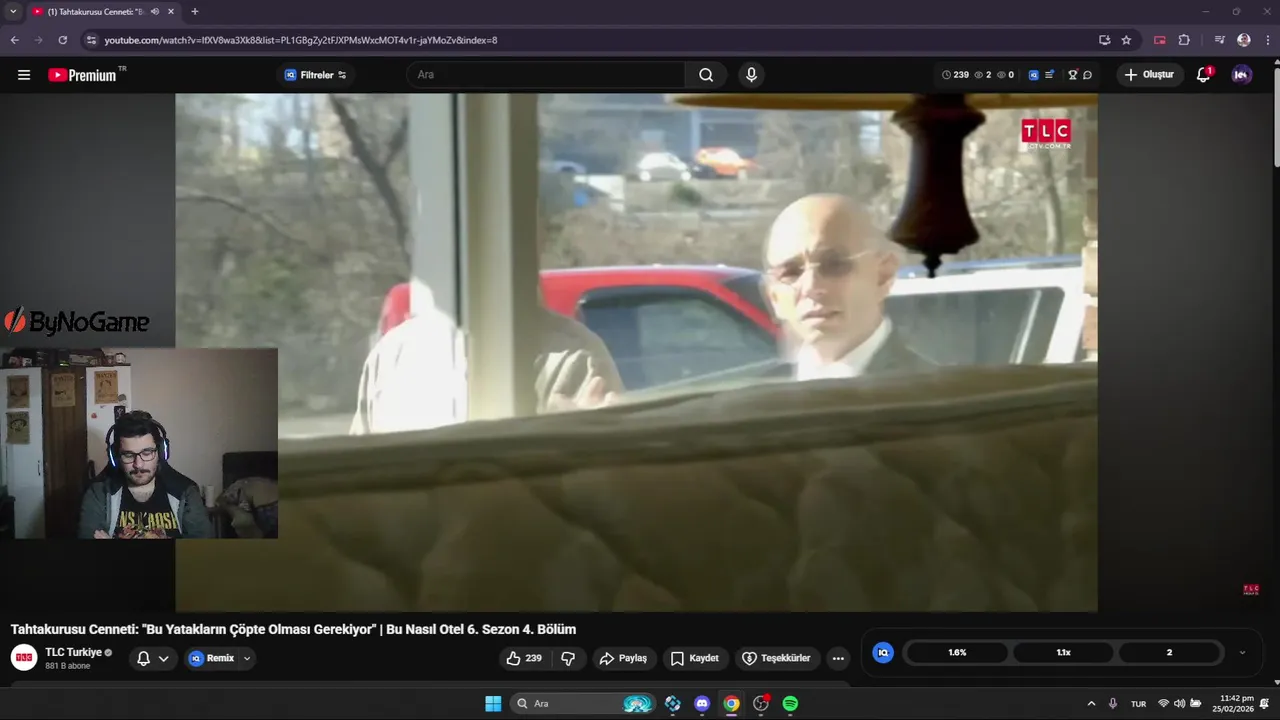Viewport: 1280px width, 720px height.
Task: Click the blue IQ icon beside stats pills
Action: point(883,652)
